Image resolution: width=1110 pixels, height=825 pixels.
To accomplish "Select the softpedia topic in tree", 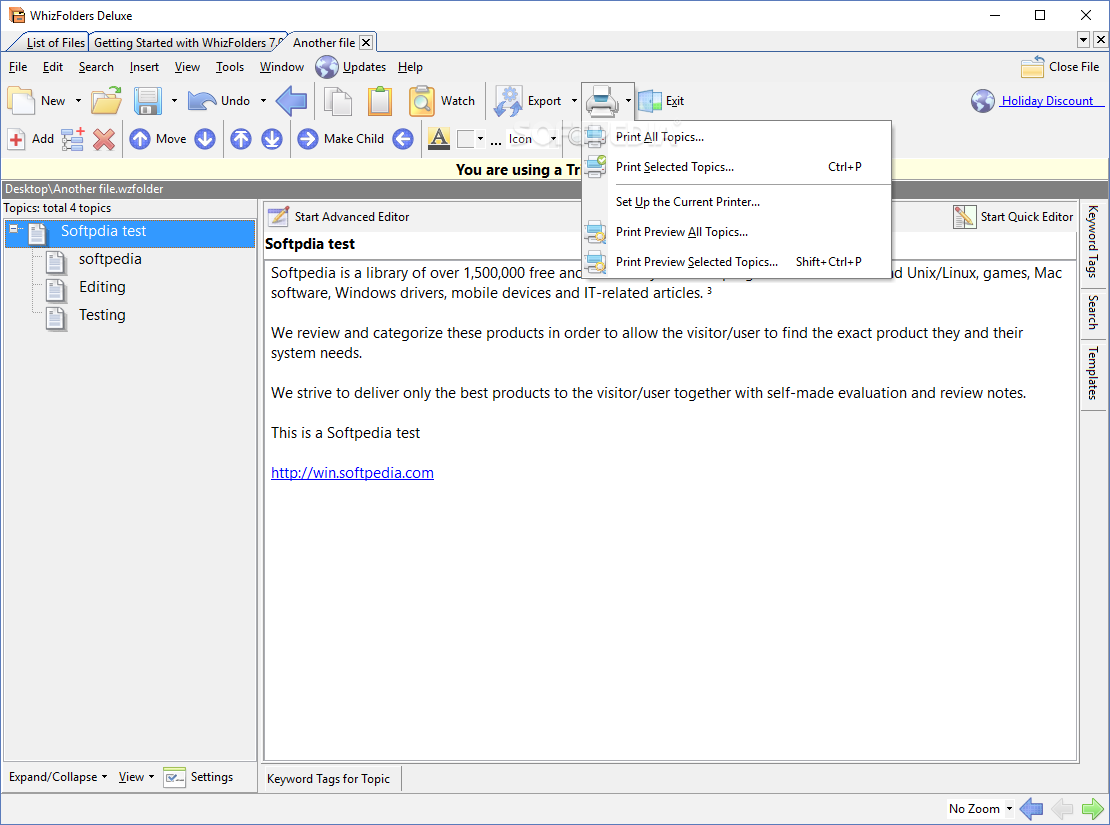I will [x=110, y=259].
